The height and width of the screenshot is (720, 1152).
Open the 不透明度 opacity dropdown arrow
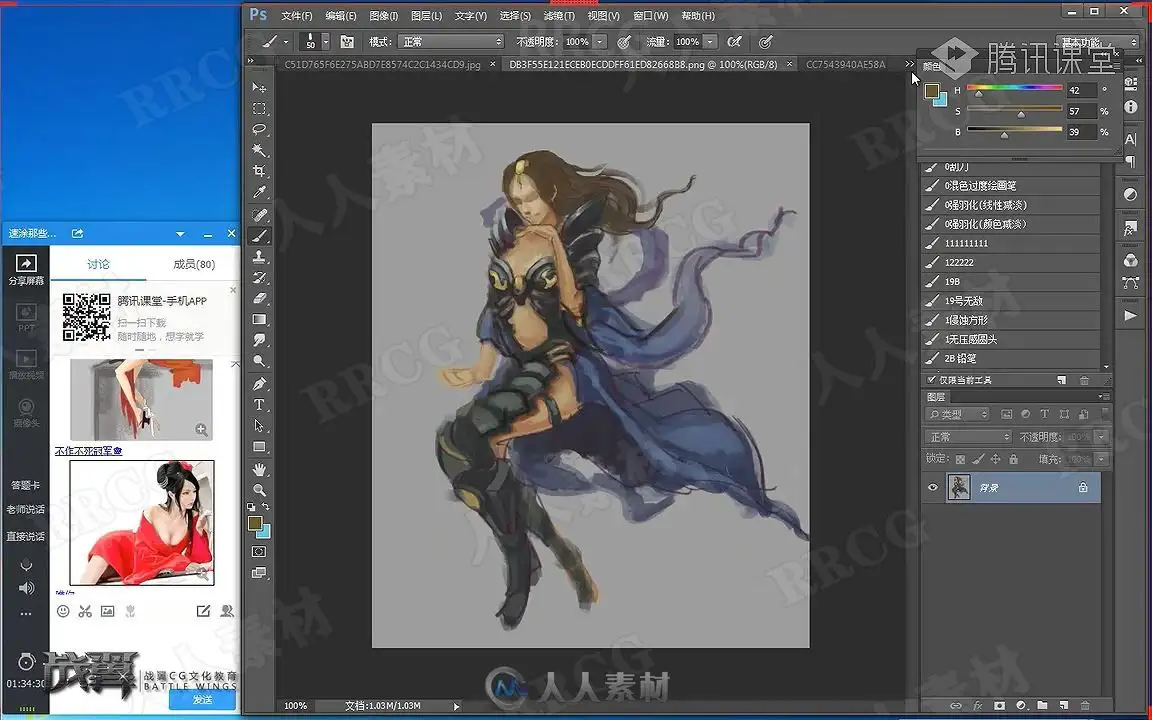600,42
